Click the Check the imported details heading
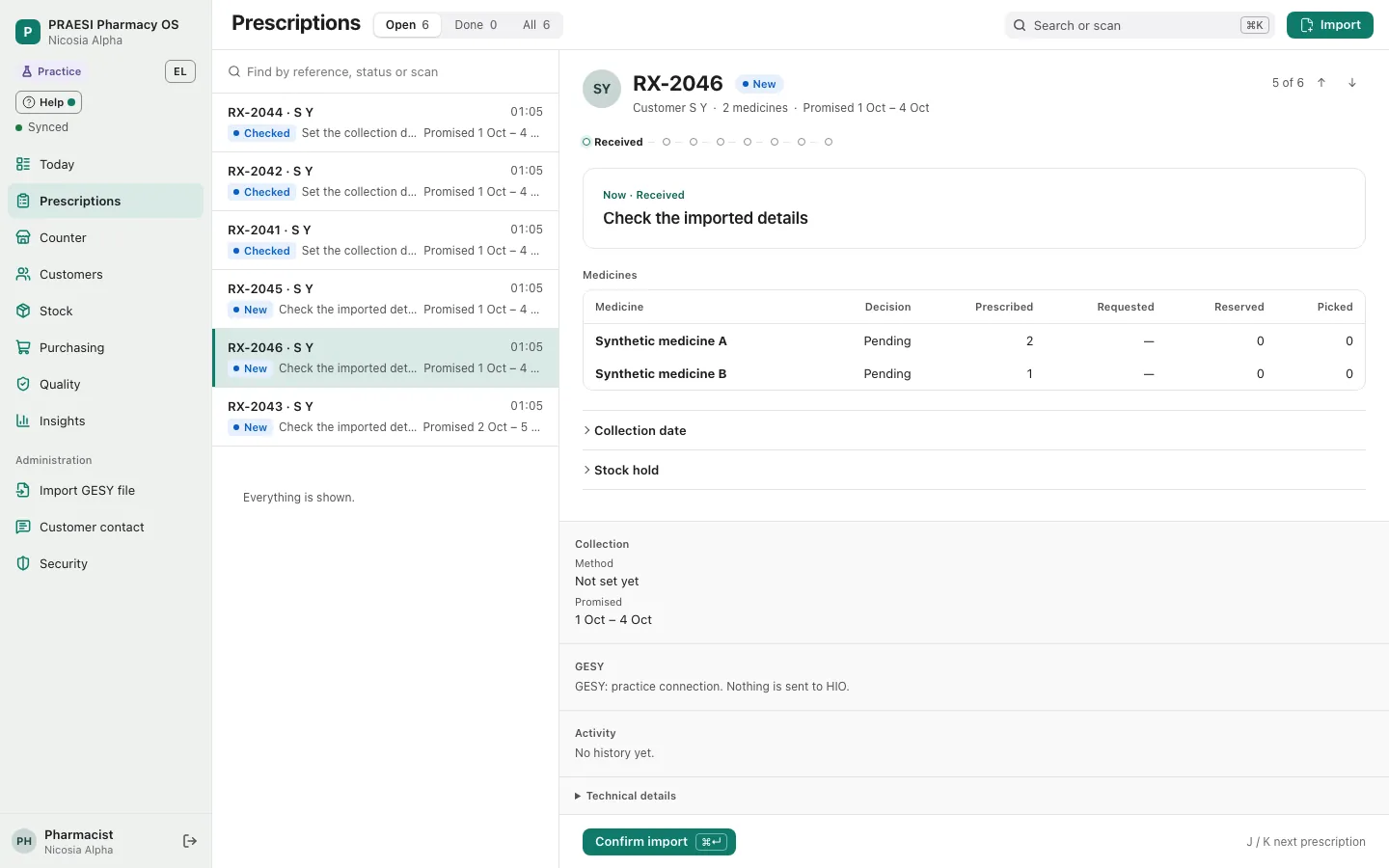The width and height of the screenshot is (1389, 868). click(705, 218)
